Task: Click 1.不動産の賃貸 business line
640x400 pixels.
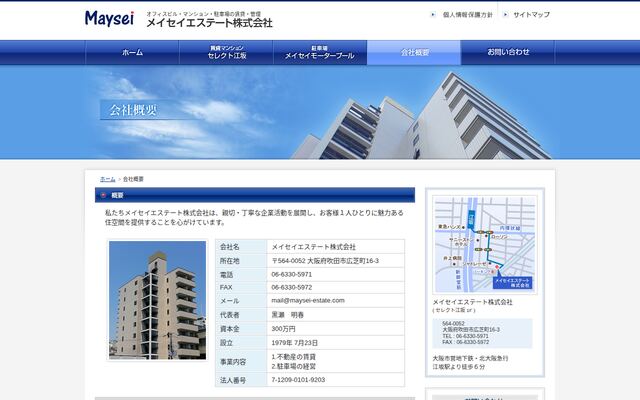Action: [293, 357]
